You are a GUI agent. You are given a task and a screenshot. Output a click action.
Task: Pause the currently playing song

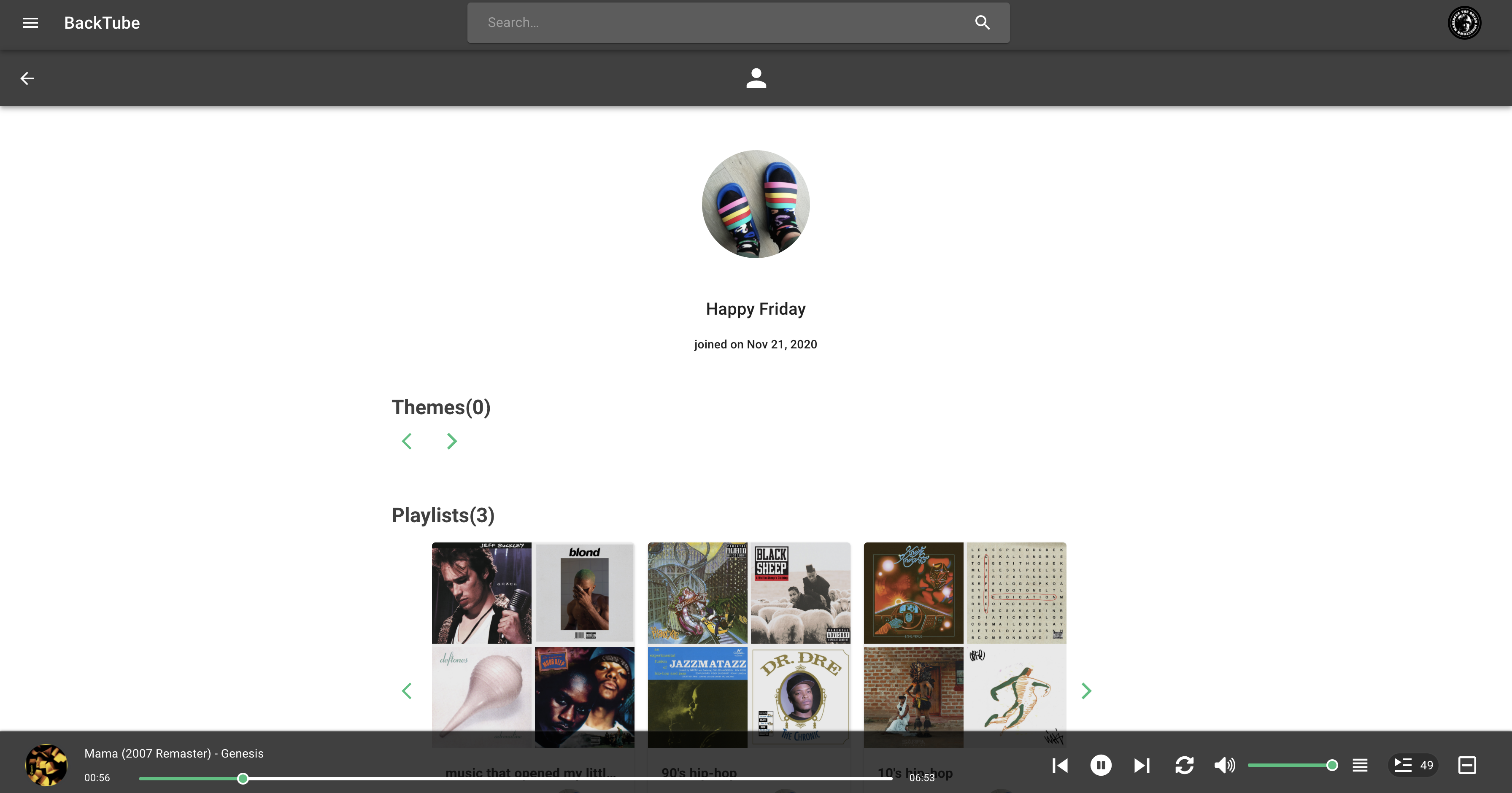pos(1101,765)
